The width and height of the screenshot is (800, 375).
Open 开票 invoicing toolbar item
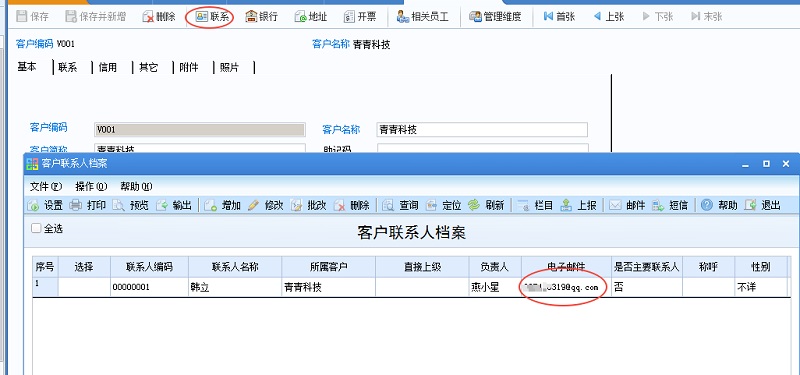360,17
